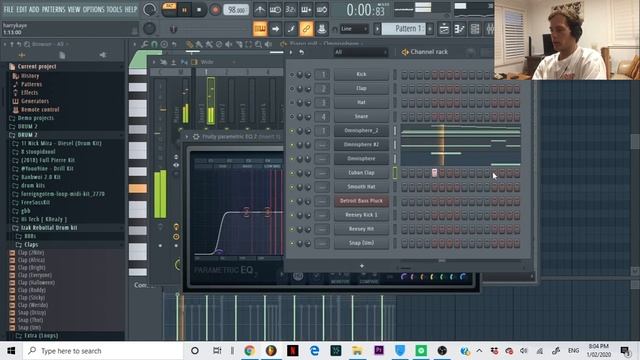Open the HELP menu
640x360 pixels.
131,9
